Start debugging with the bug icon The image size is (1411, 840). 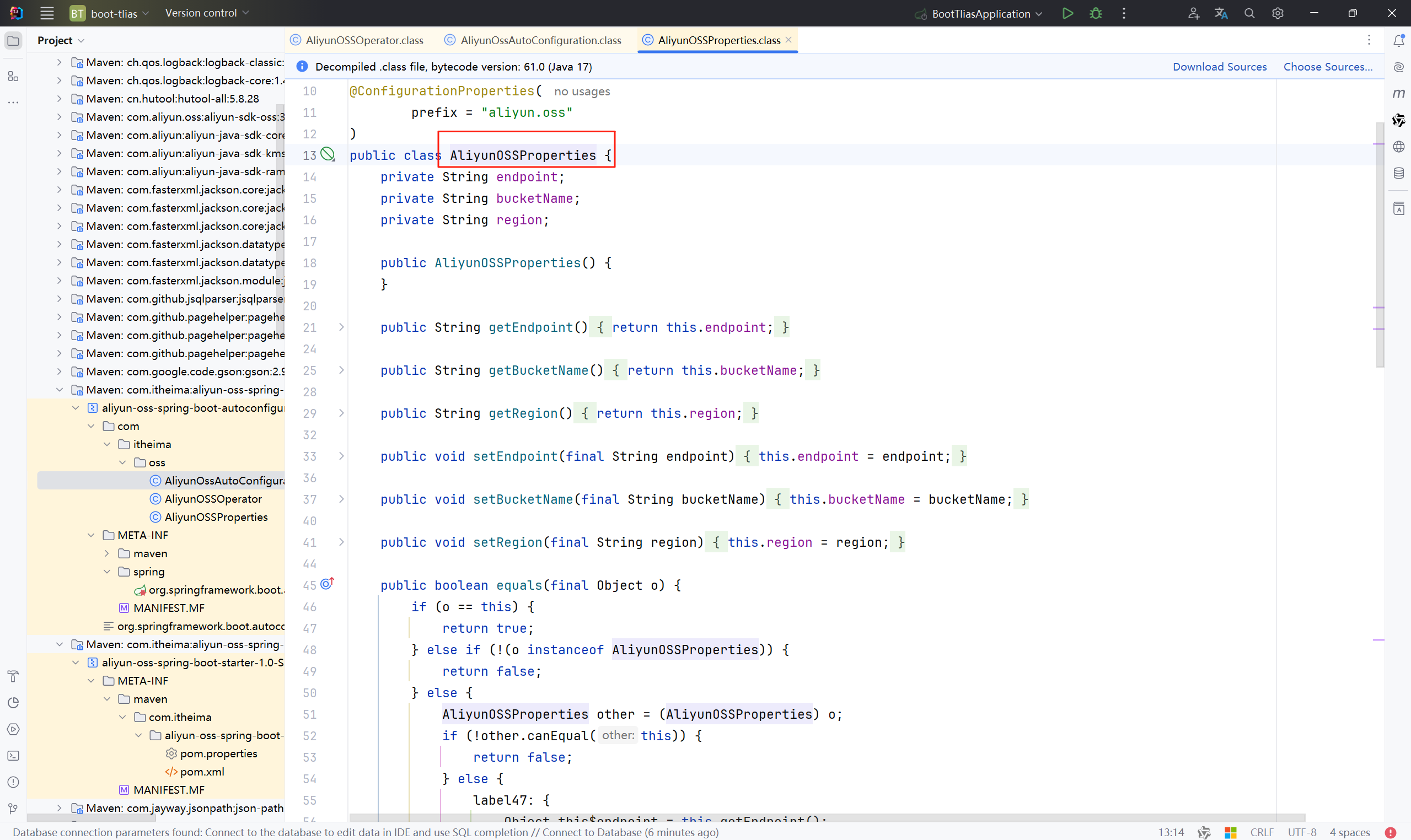coord(1095,13)
